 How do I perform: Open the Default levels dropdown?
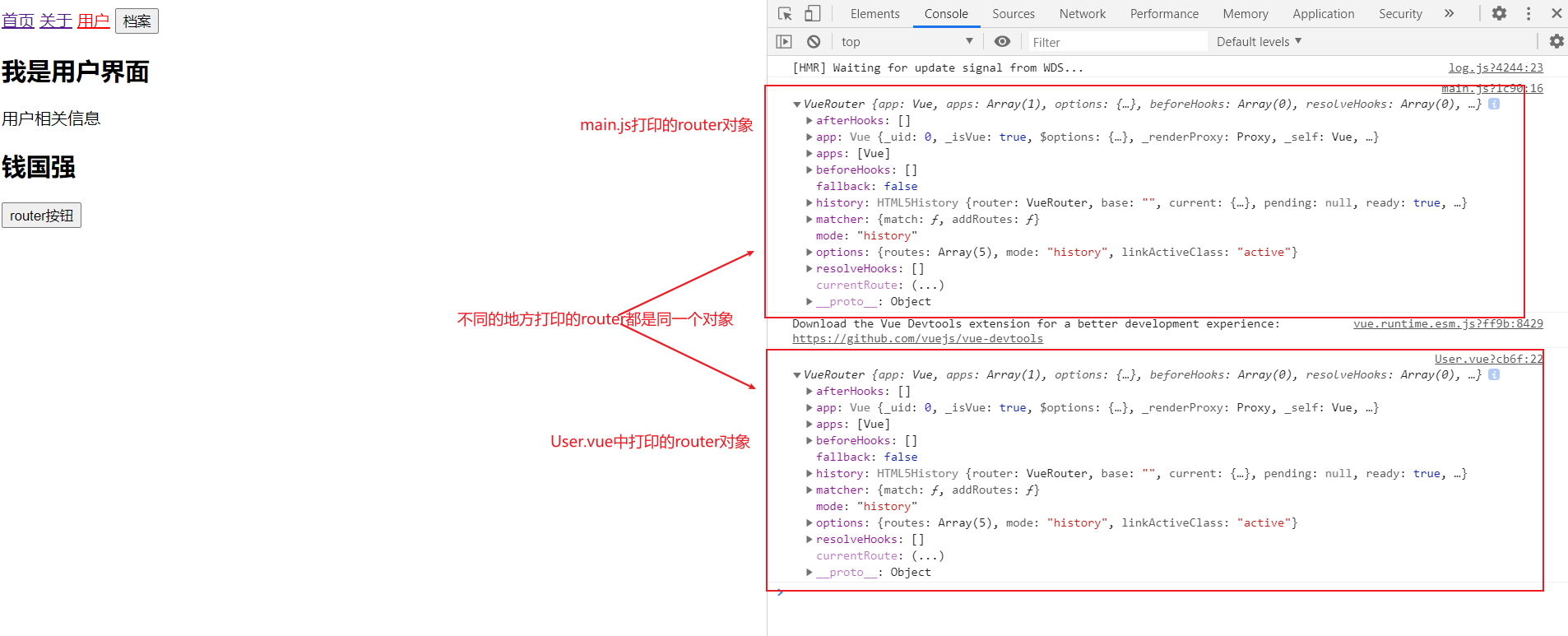coord(1259,41)
